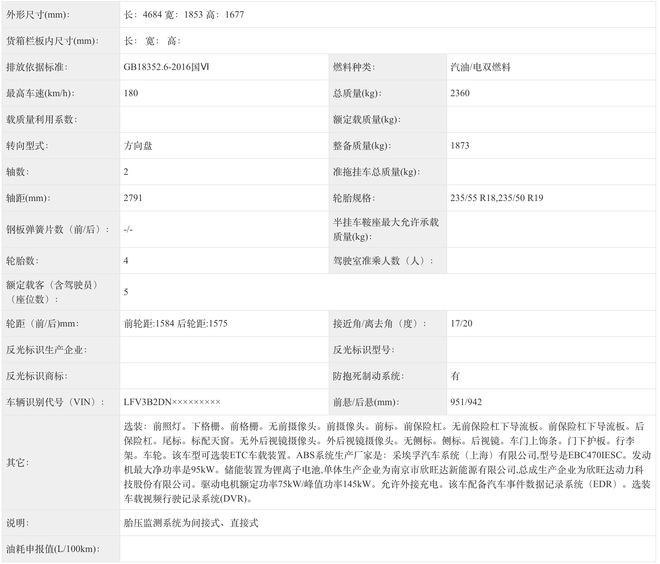Select front/rear overhang value 951/942

pyautogui.click(x=467, y=402)
